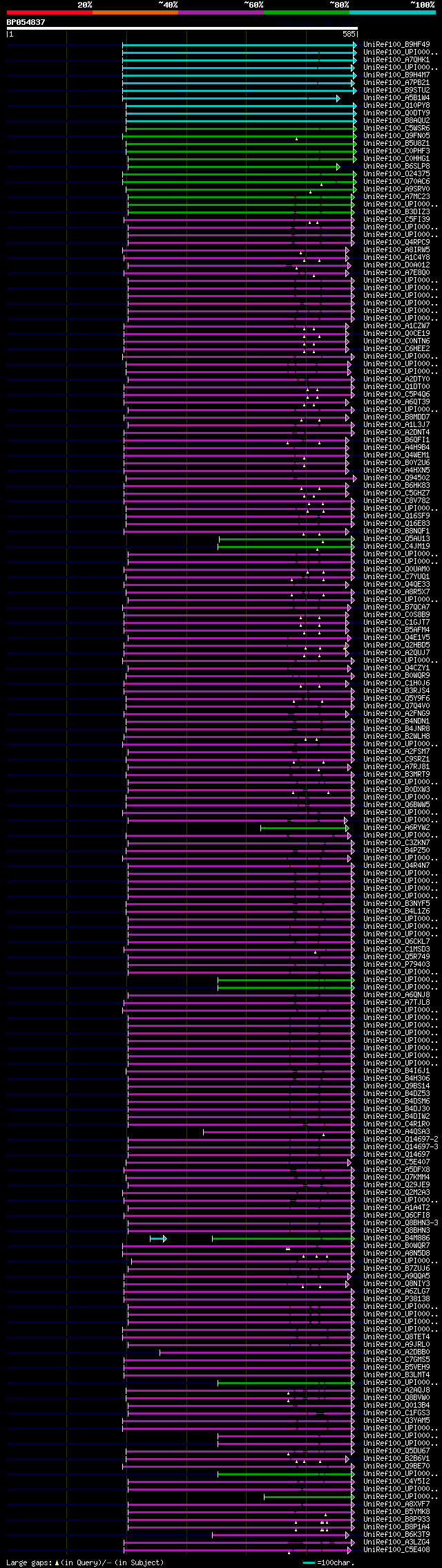Click hit label UniRef100_C5FI39

click(396, 219)
